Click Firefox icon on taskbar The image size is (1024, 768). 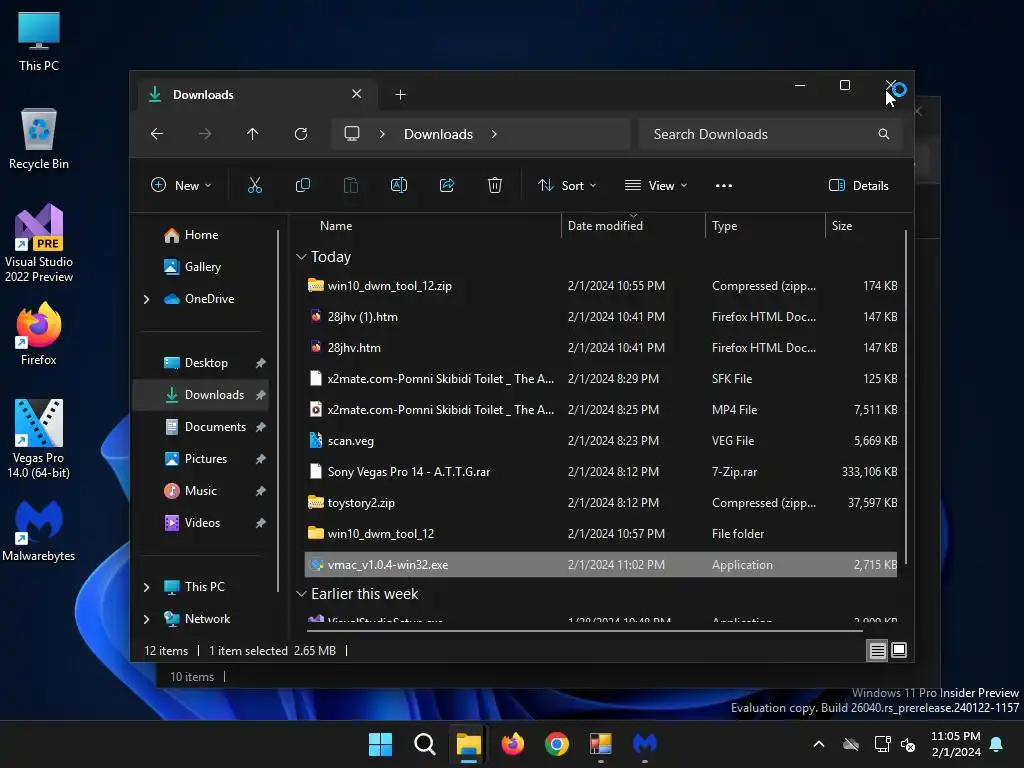513,744
